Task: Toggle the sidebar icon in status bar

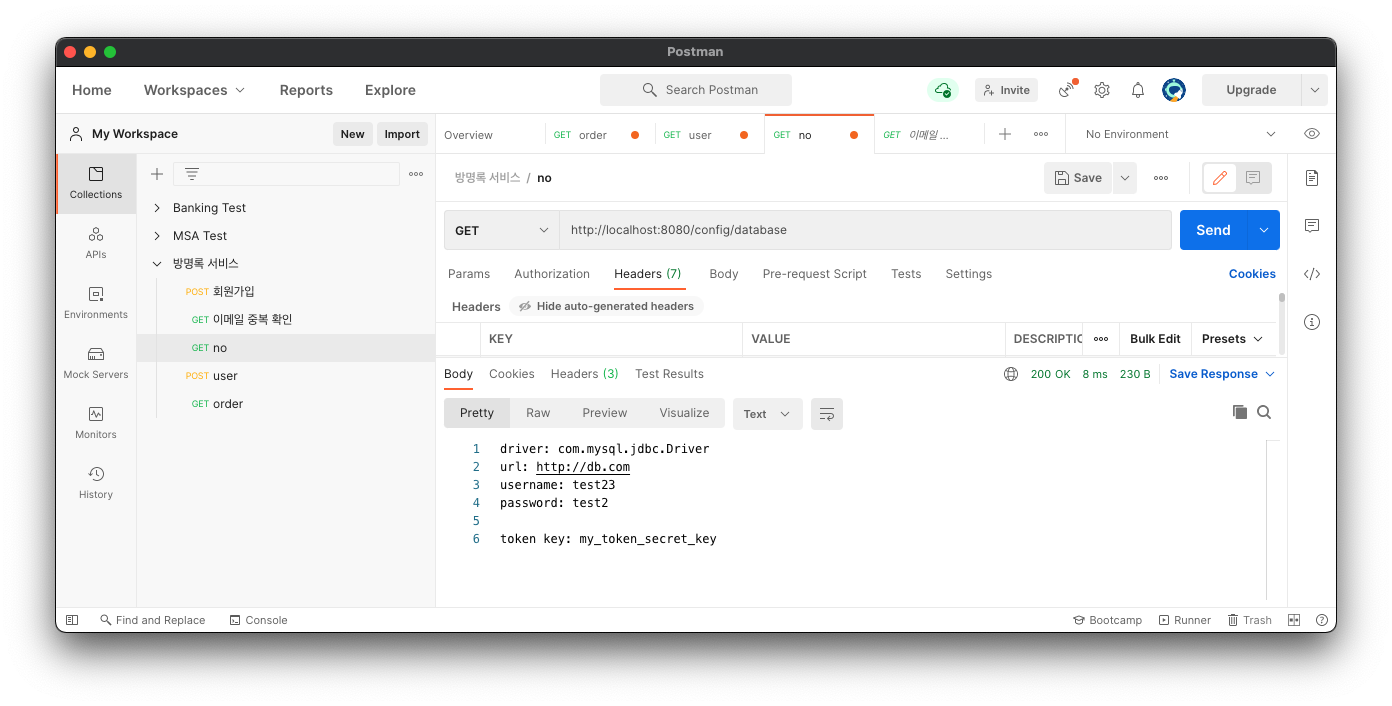Action: (72, 620)
